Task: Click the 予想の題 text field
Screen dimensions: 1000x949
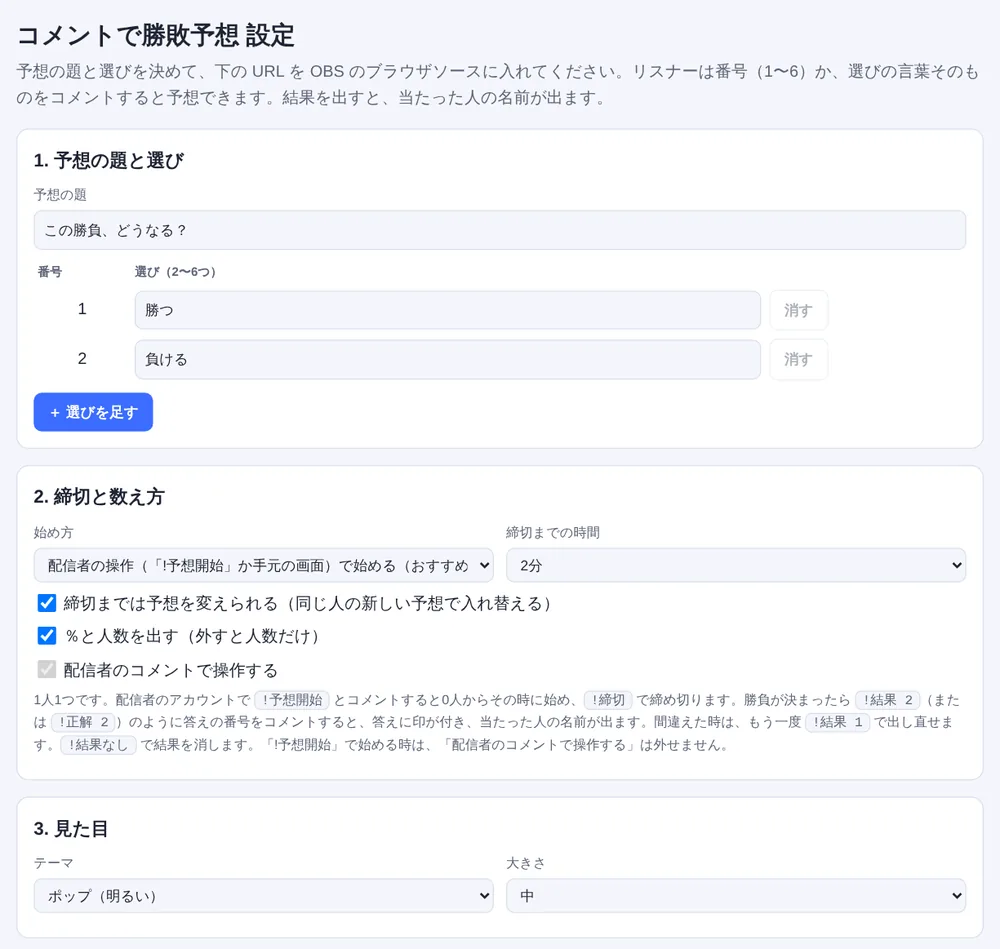Action: pyautogui.click(x=499, y=230)
